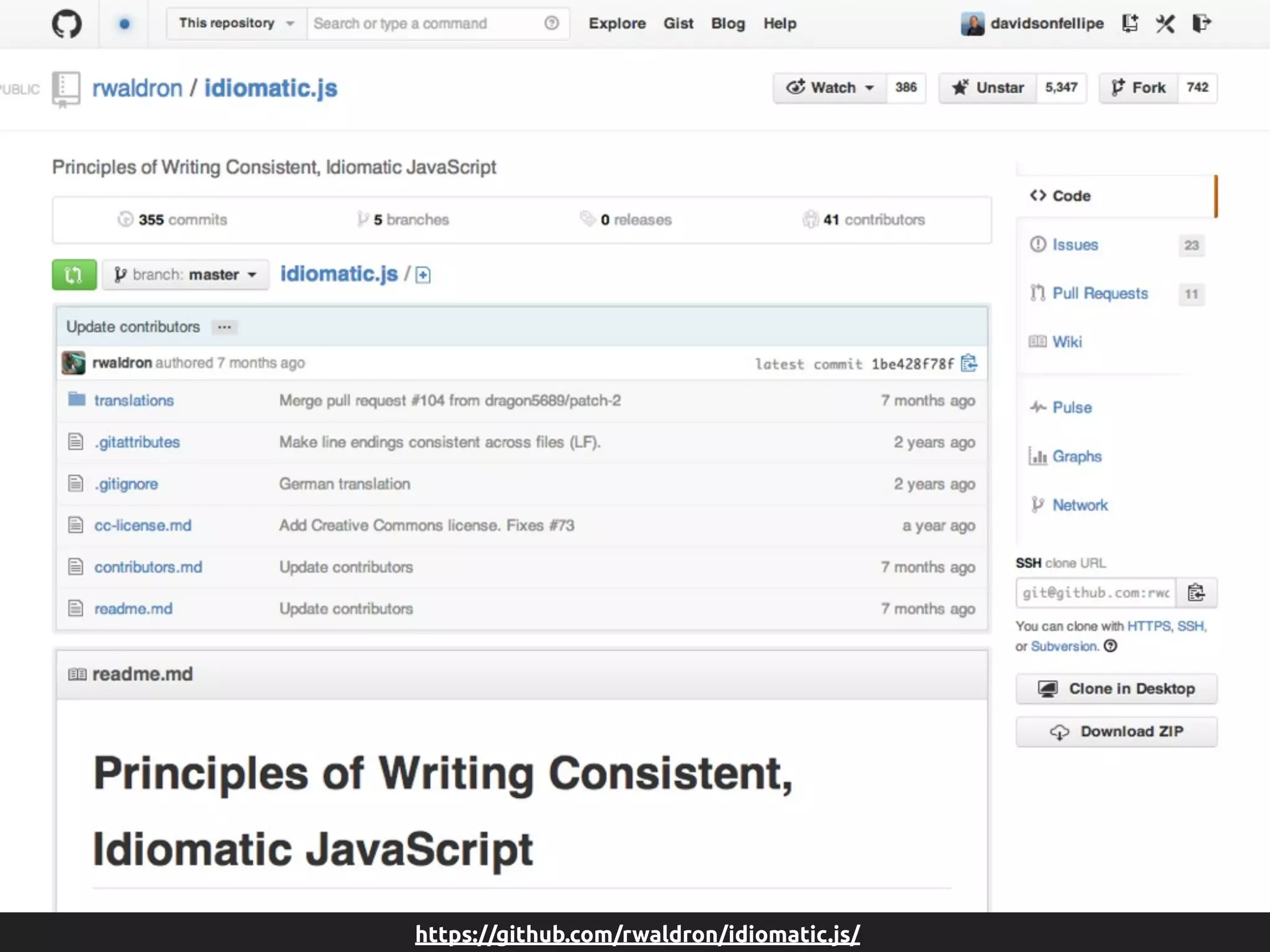Open the branch: master selector
1270x952 pixels.
click(185, 275)
